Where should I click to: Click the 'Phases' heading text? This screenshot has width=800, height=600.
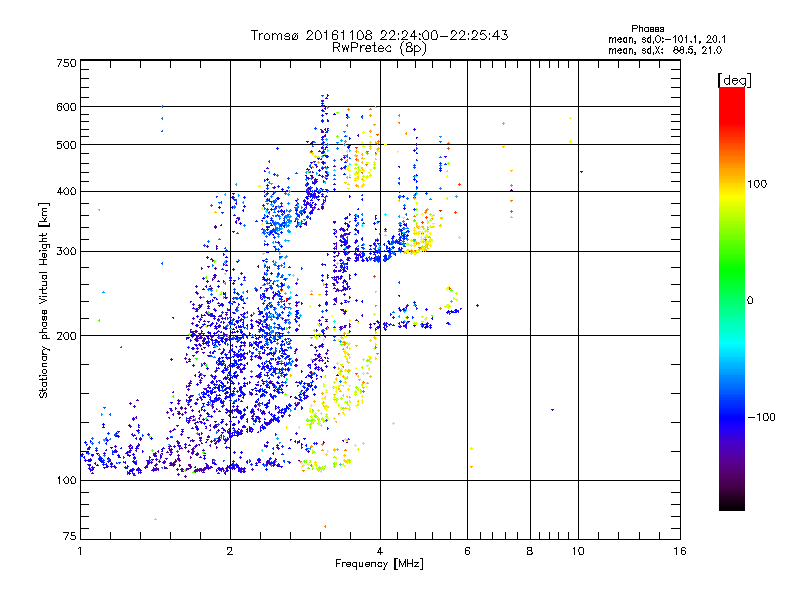[647, 29]
